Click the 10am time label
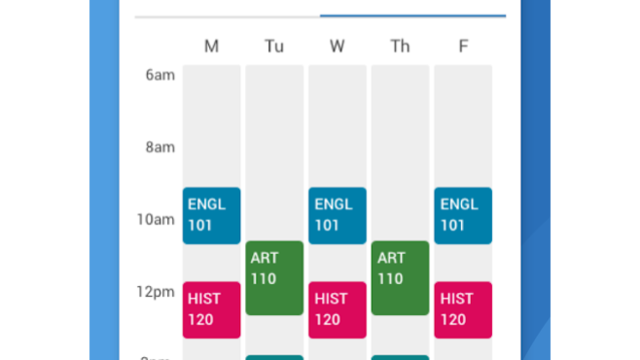Viewport: 640px width, 360px height. point(156,219)
